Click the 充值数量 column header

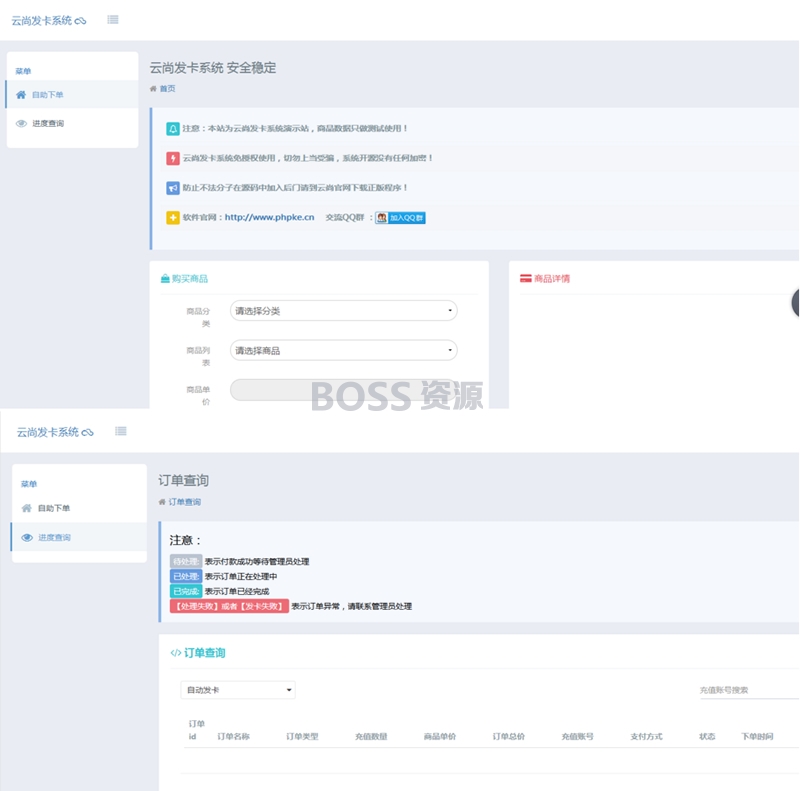pyautogui.click(x=371, y=736)
